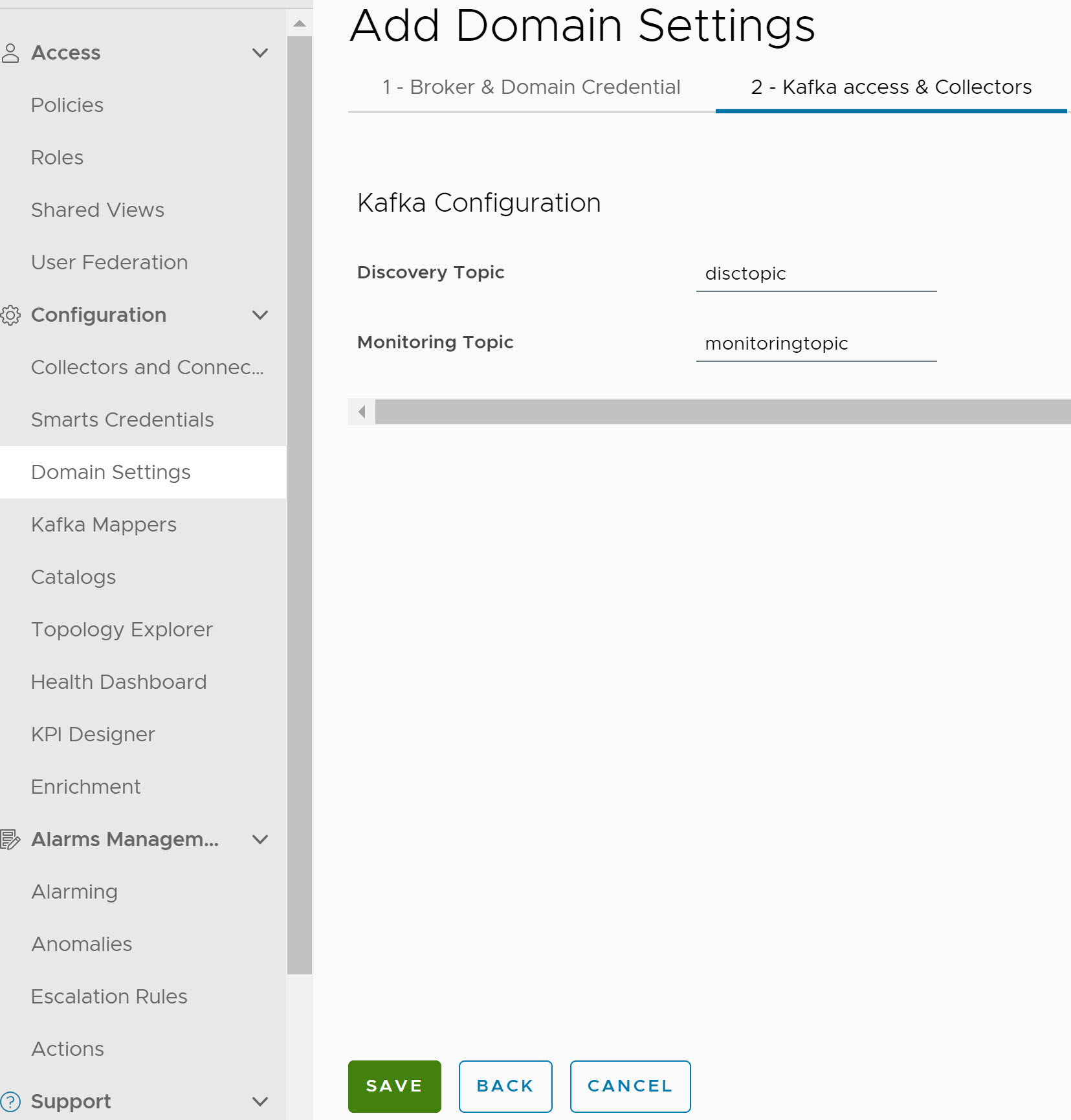Switch to Broker & Domain Credential tab
The width and height of the screenshot is (1071, 1120).
click(x=531, y=87)
